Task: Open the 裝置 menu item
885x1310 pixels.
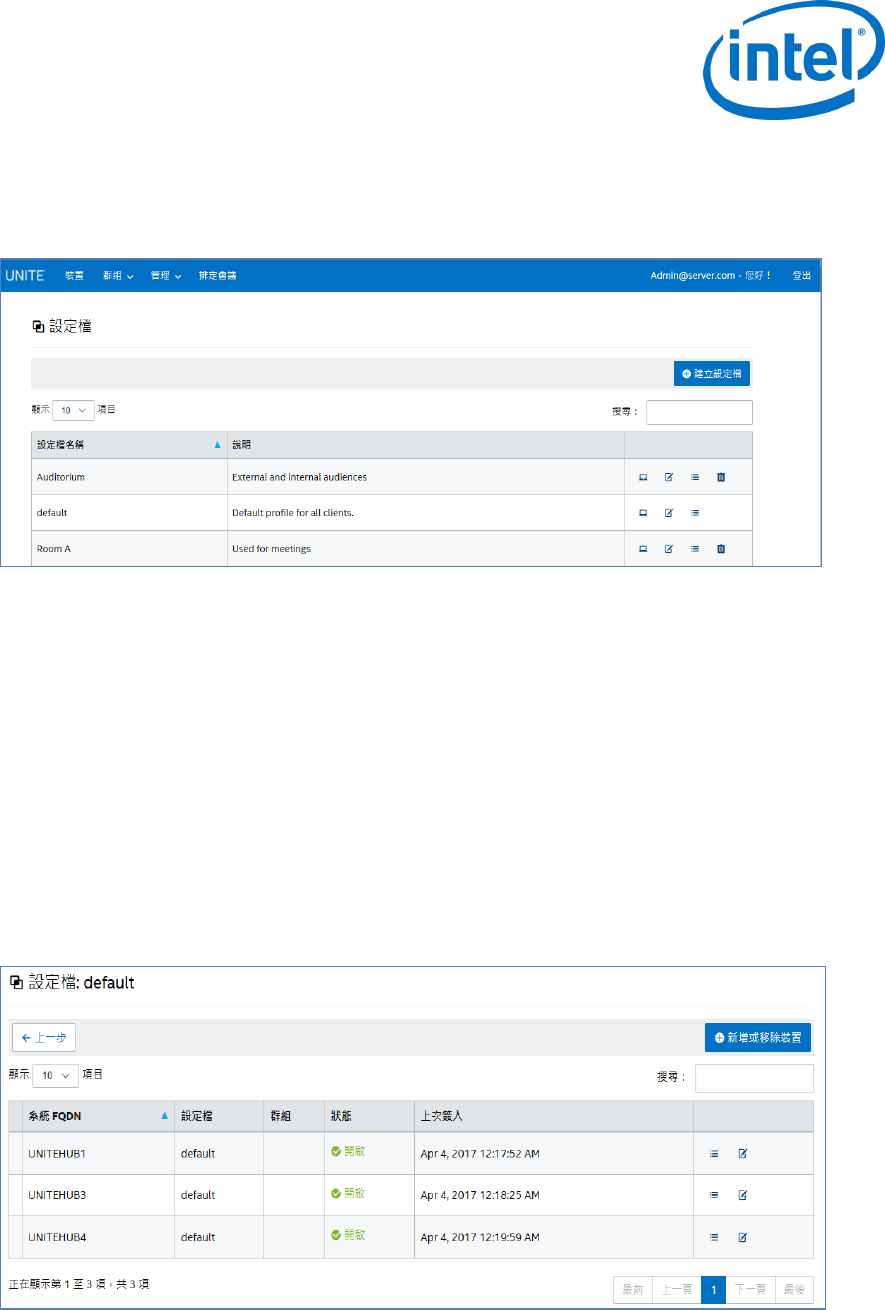Action: (74, 275)
